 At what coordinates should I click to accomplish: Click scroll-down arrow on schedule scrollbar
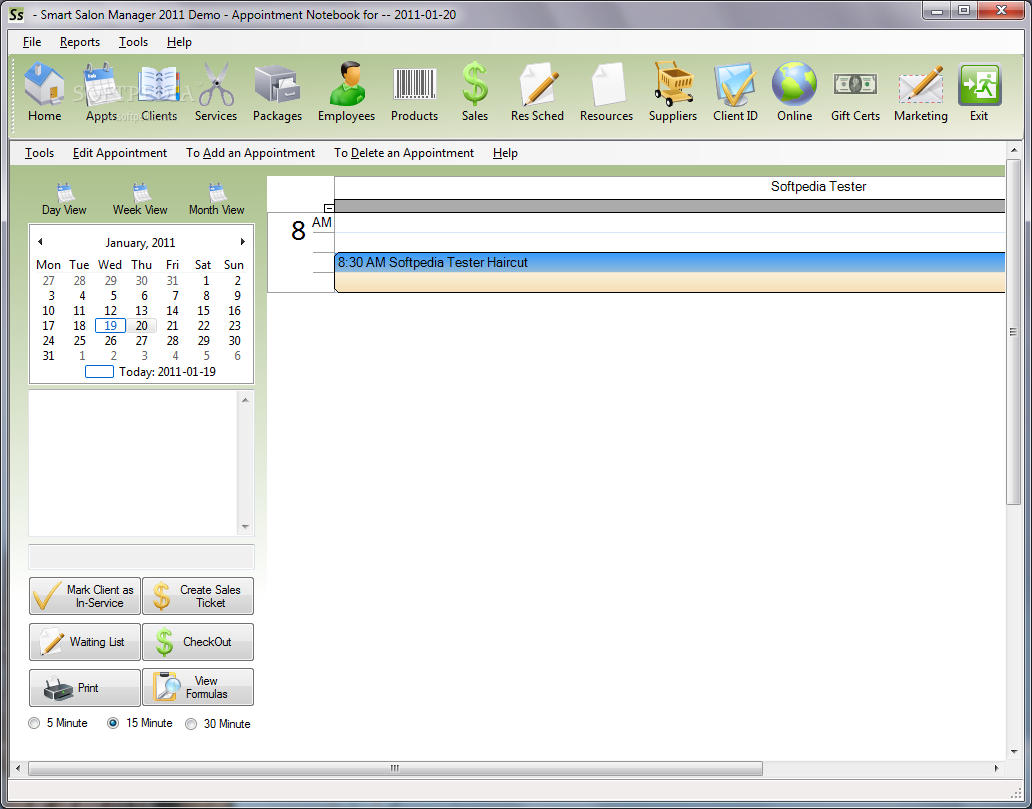[x=1014, y=752]
